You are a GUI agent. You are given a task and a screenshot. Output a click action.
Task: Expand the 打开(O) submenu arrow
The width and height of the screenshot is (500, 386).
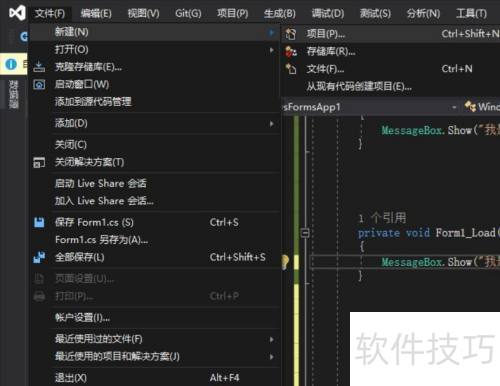click(272, 50)
